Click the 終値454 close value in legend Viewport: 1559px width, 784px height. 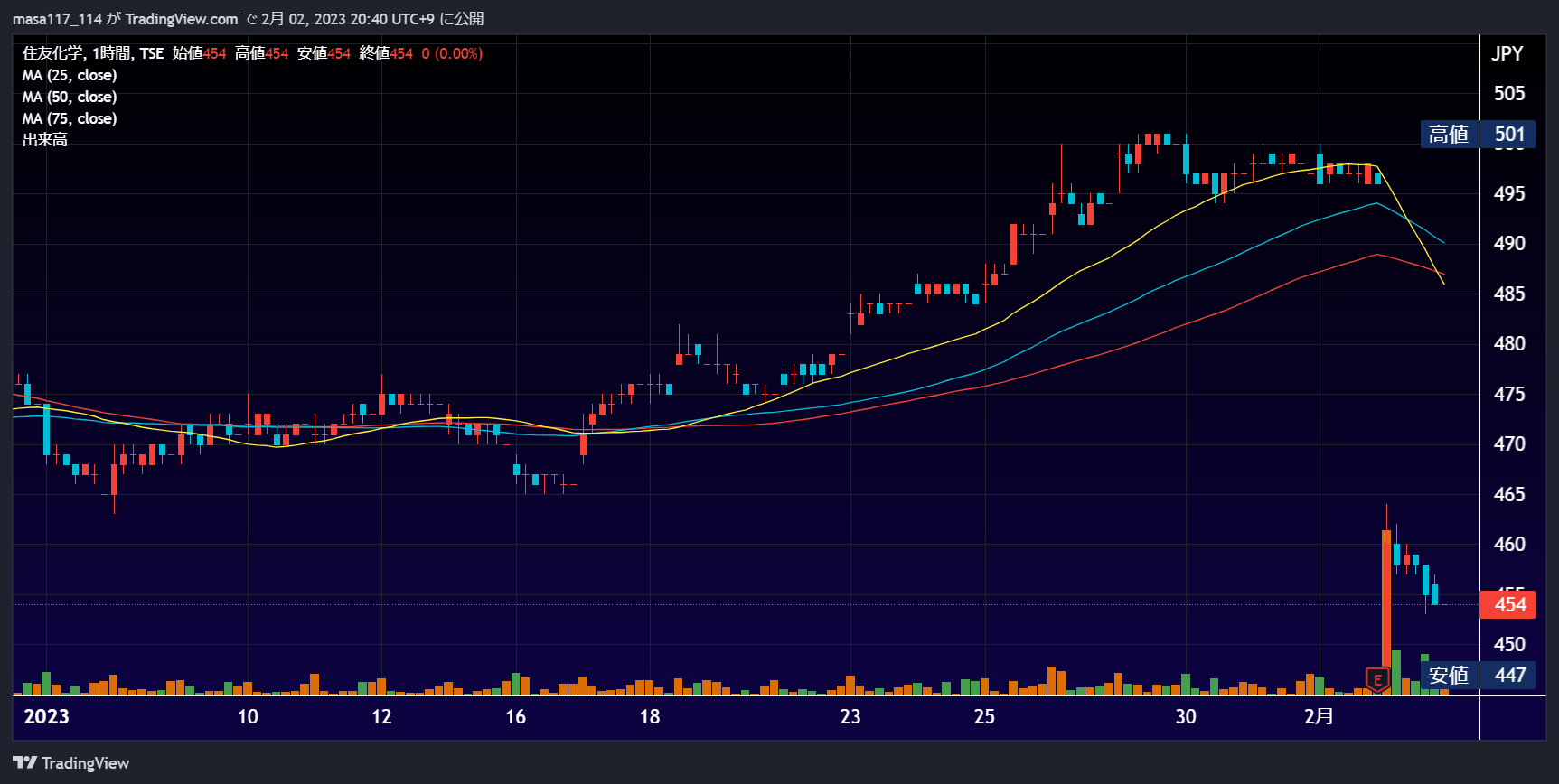(x=386, y=53)
